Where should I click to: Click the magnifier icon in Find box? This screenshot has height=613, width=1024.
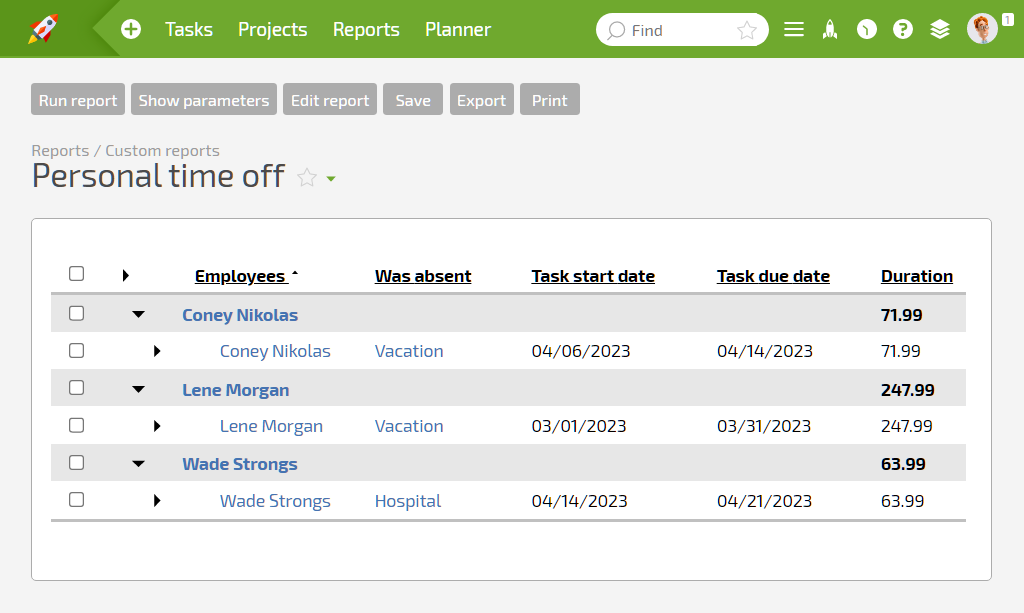[616, 30]
